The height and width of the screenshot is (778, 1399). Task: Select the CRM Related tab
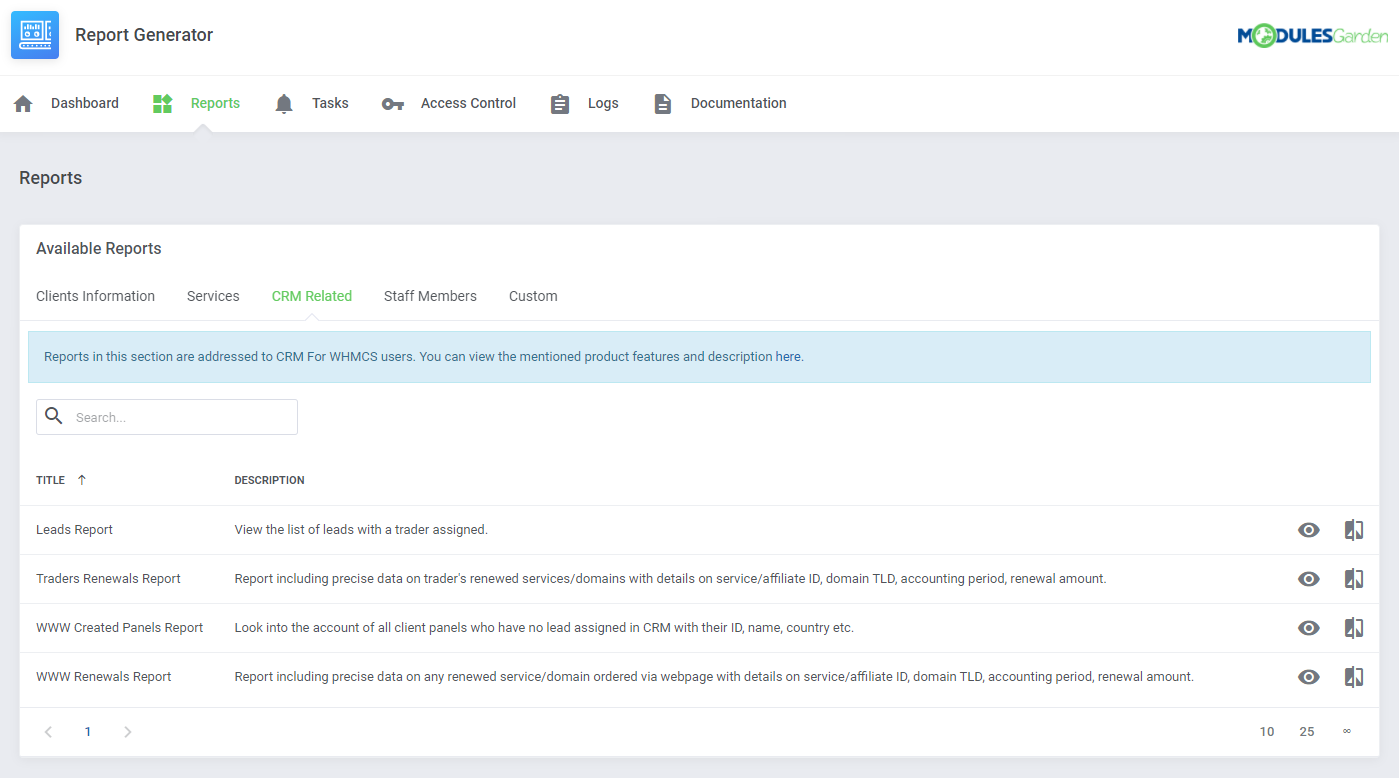point(312,296)
